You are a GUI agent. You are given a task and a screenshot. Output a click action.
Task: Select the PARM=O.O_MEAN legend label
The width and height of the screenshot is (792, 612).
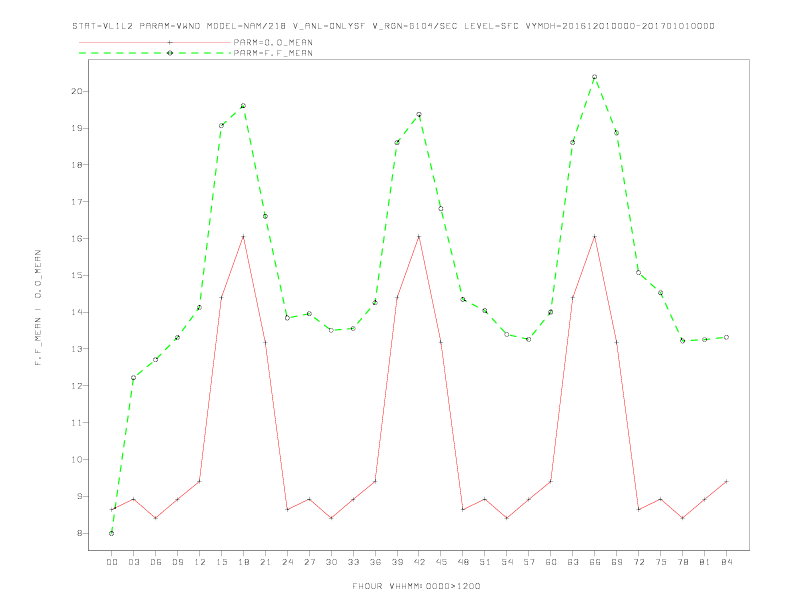point(273,42)
